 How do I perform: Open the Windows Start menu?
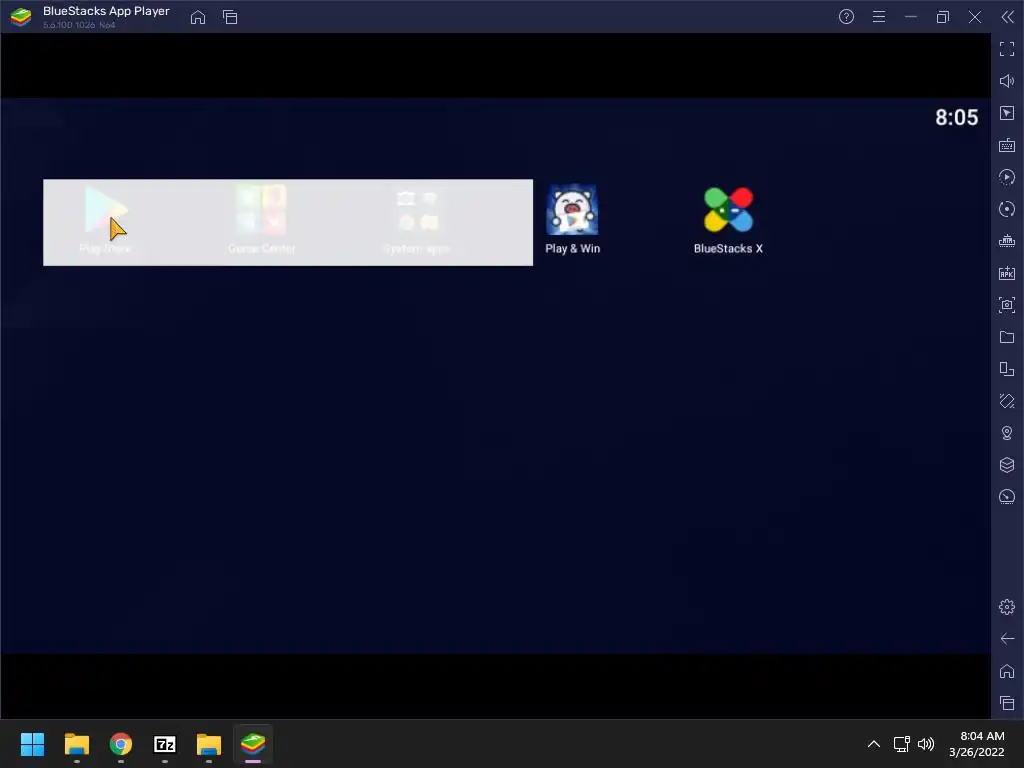(x=32, y=744)
